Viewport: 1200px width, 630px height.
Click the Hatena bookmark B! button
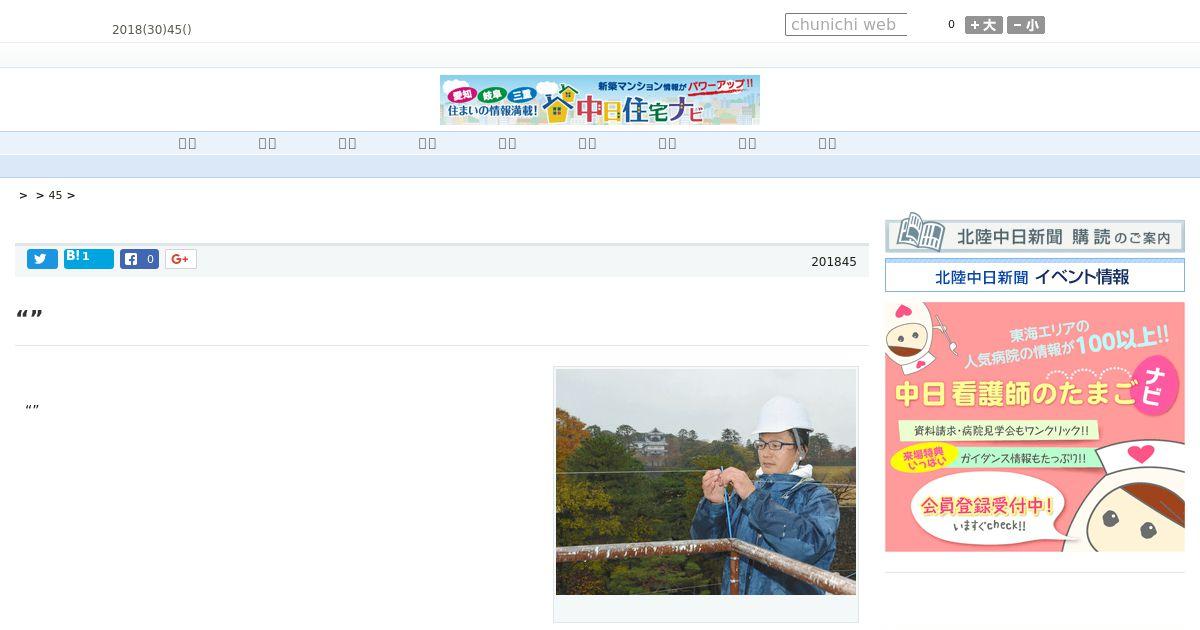89,259
